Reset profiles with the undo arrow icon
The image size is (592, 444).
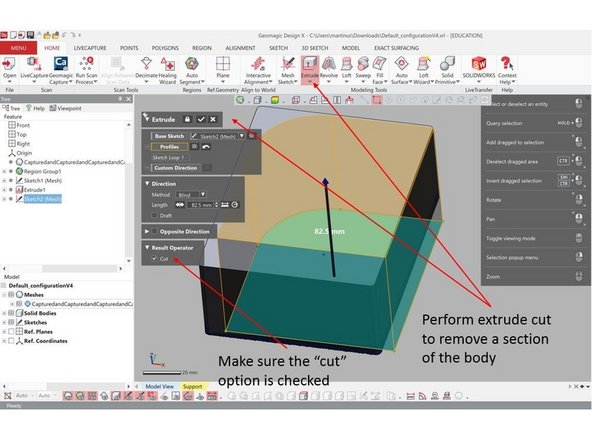point(206,147)
